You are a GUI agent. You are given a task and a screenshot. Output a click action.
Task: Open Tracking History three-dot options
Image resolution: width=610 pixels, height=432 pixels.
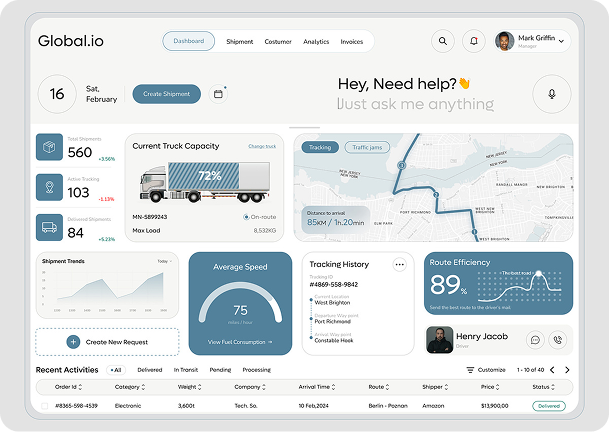[x=399, y=265]
